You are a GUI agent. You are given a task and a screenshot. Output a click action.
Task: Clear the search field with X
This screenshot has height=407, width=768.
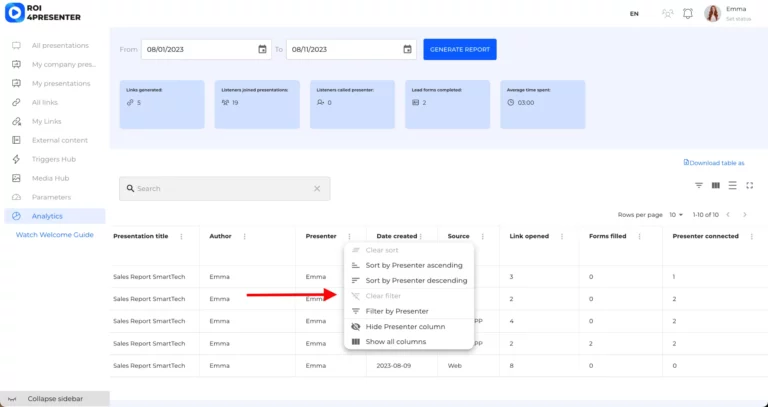(x=317, y=189)
